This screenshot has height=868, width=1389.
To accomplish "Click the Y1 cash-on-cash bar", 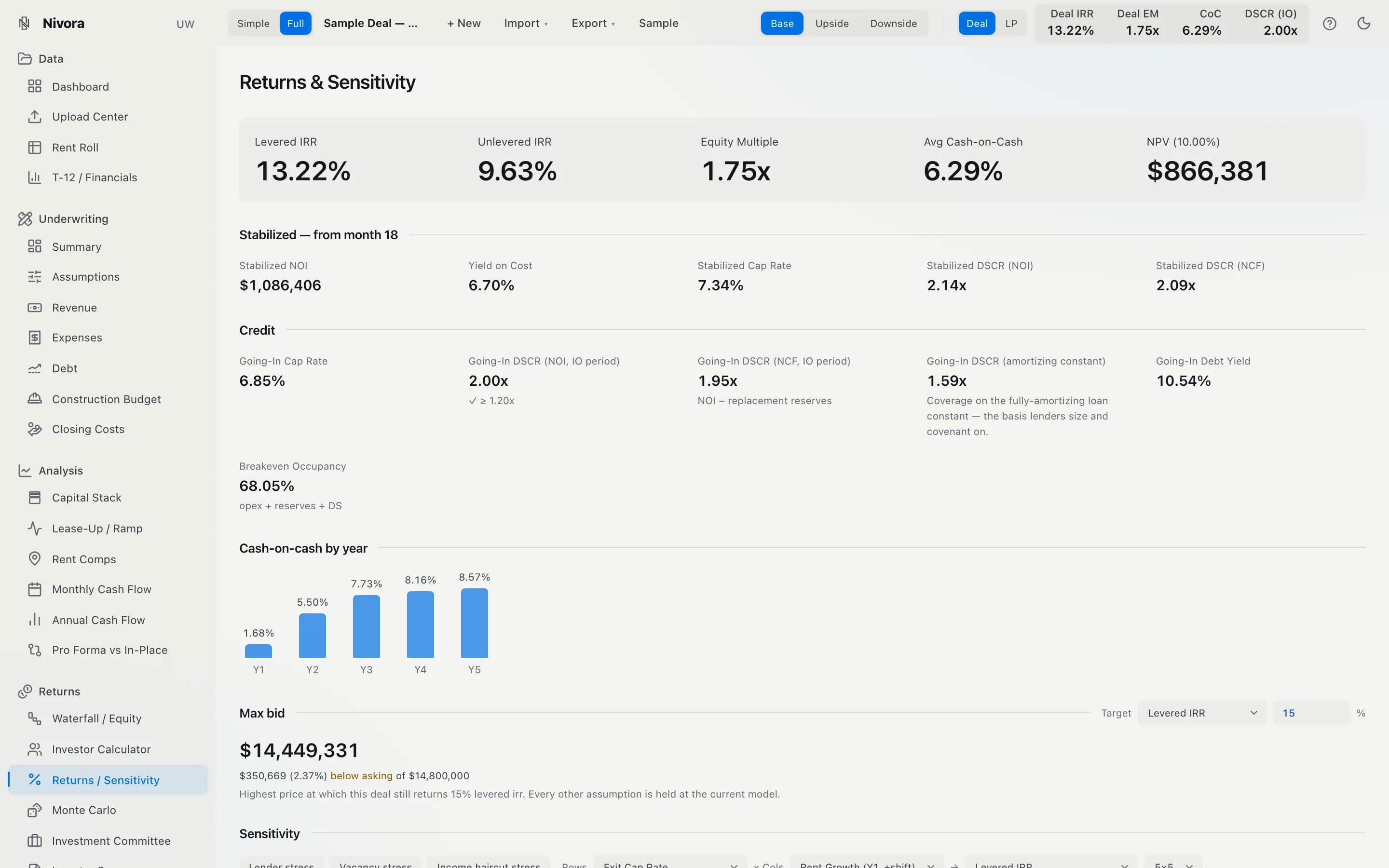I will (259, 651).
